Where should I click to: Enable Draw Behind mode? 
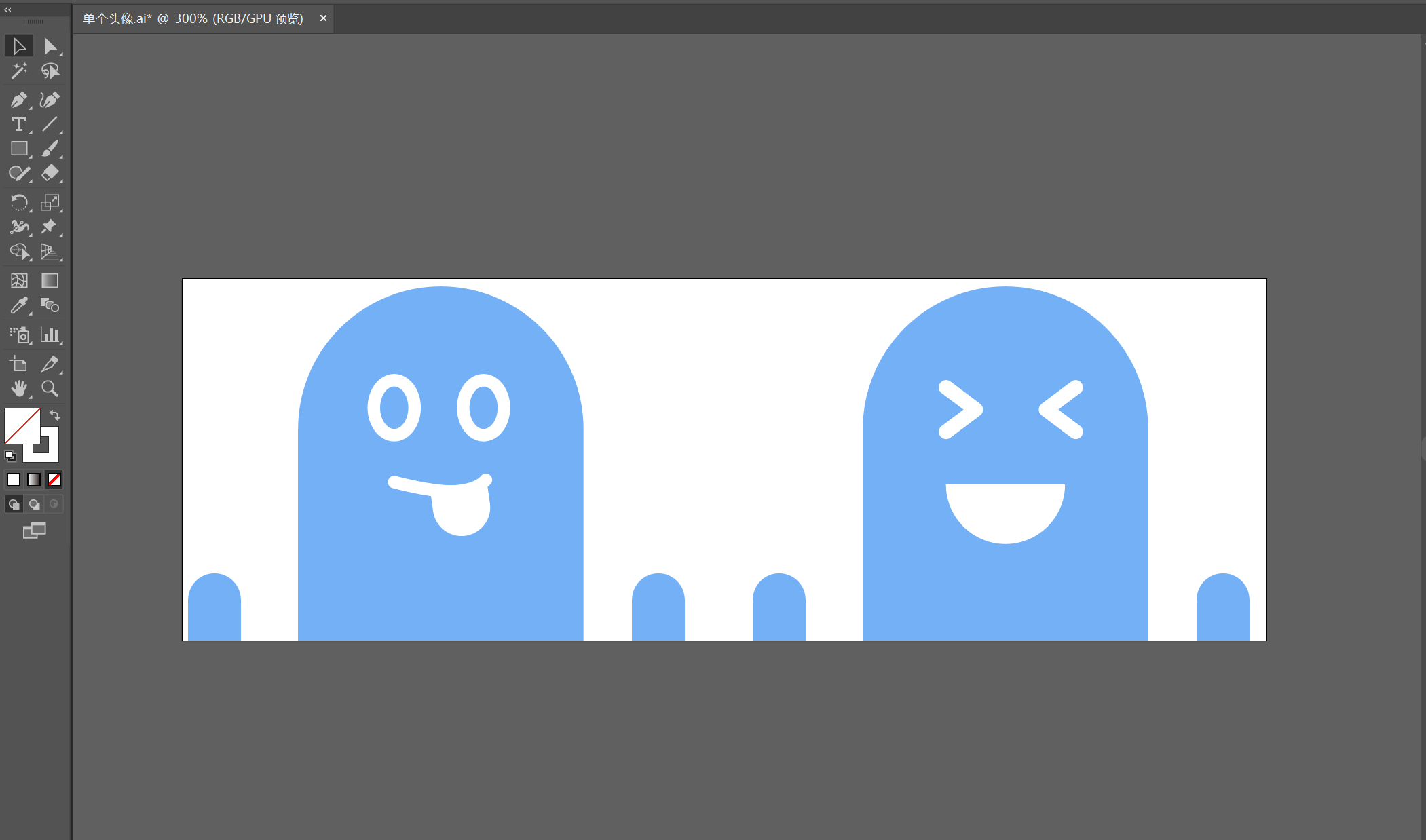(34, 504)
